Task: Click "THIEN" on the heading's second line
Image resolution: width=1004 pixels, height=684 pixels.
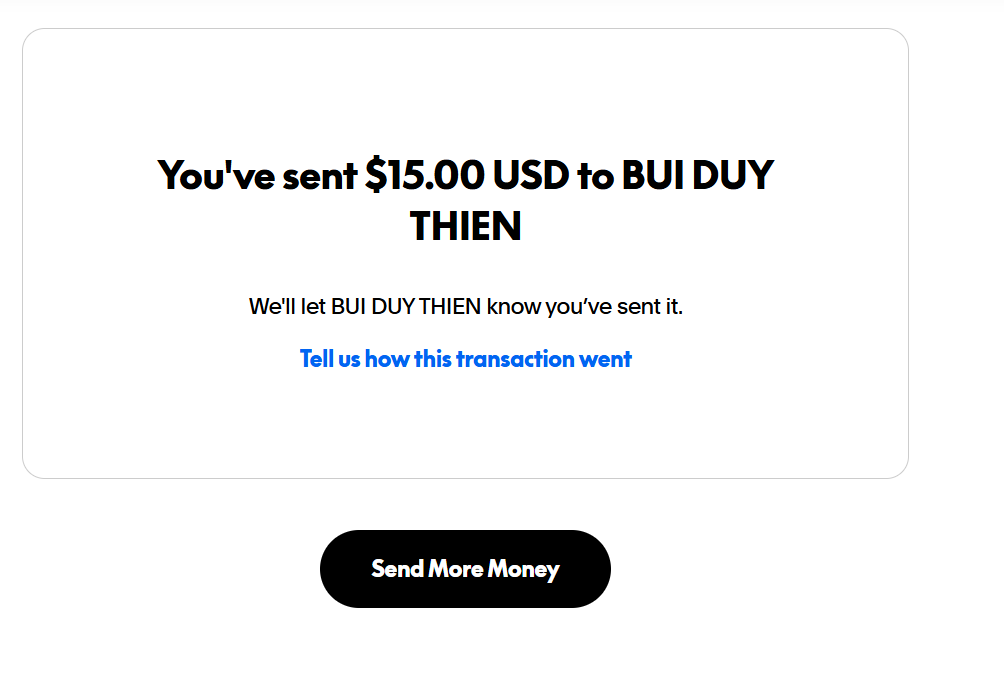Action: pos(466,227)
